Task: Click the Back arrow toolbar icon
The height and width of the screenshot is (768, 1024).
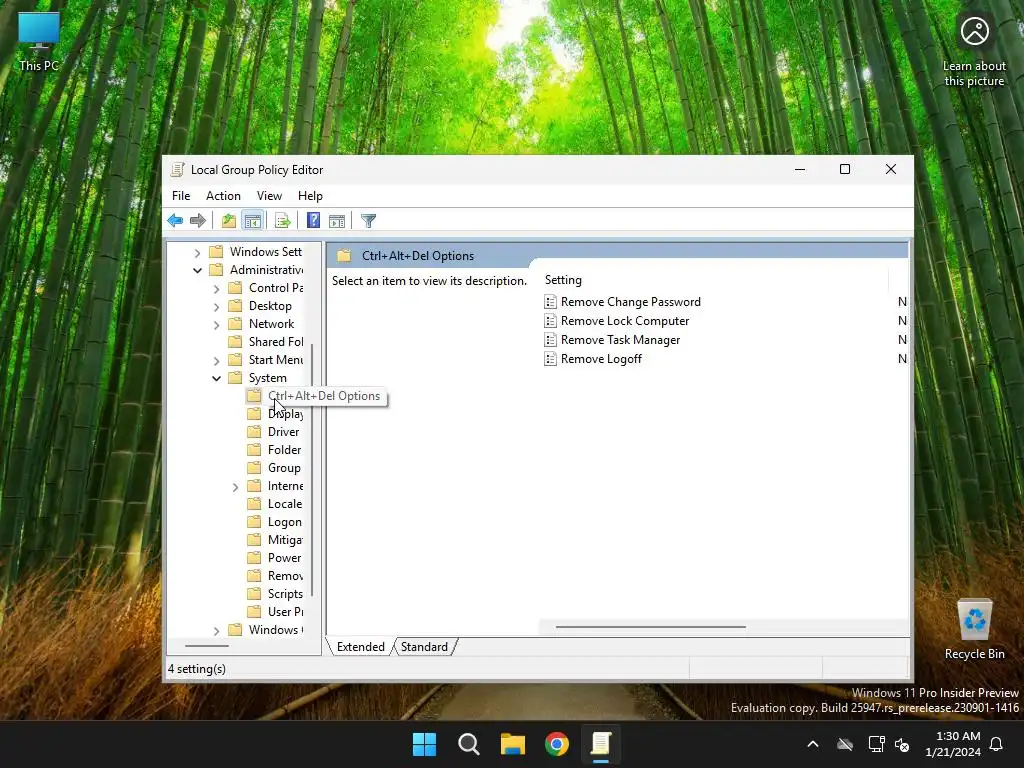Action: click(174, 221)
